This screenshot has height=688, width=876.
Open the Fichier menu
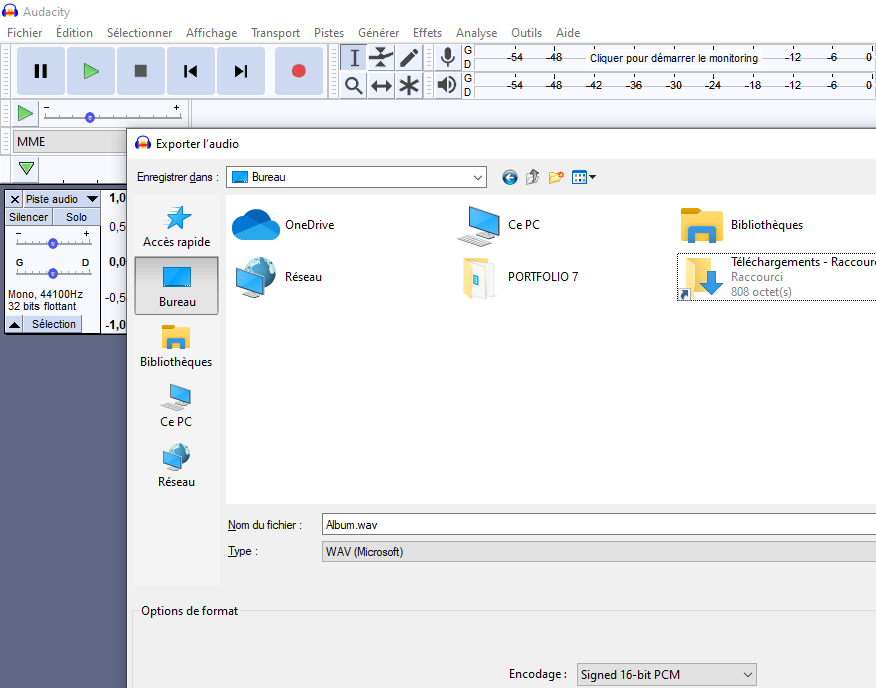tap(25, 33)
